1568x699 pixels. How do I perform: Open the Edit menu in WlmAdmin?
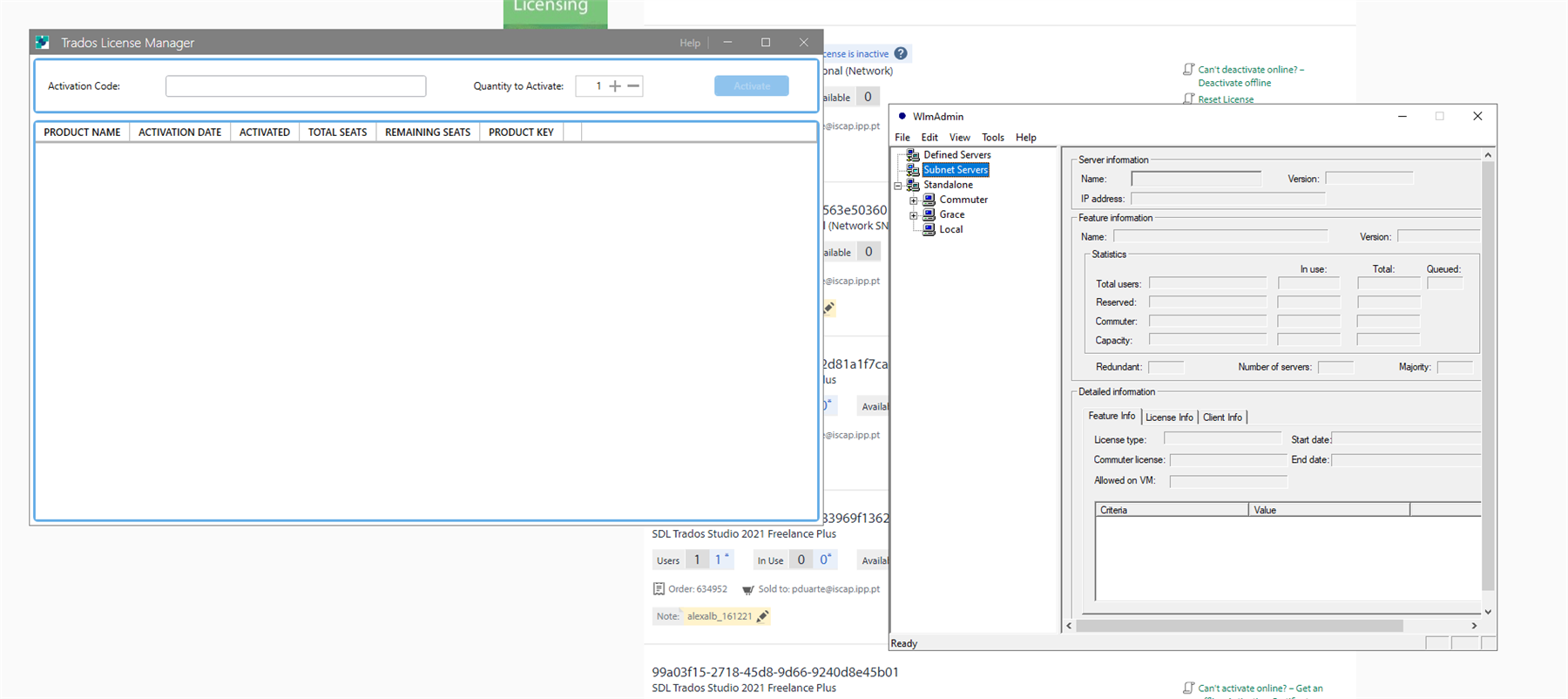coord(929,138)
